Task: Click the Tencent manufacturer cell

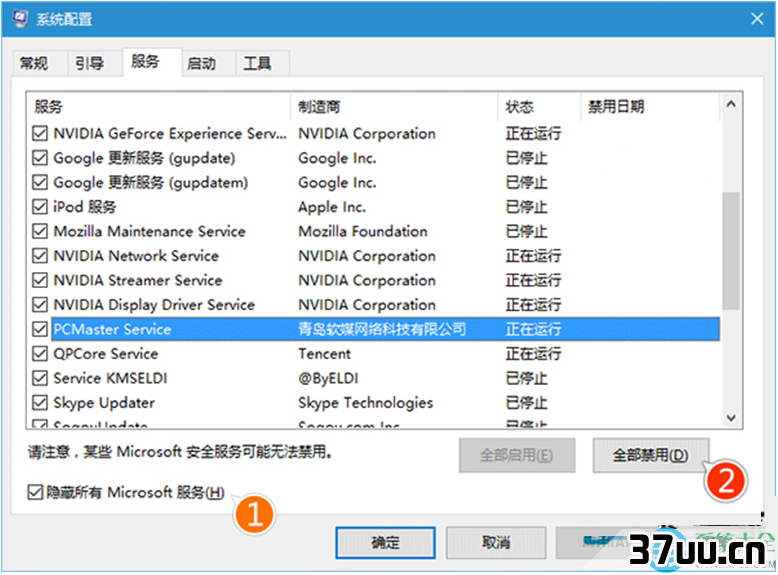Action: click(x=324, y=353)
